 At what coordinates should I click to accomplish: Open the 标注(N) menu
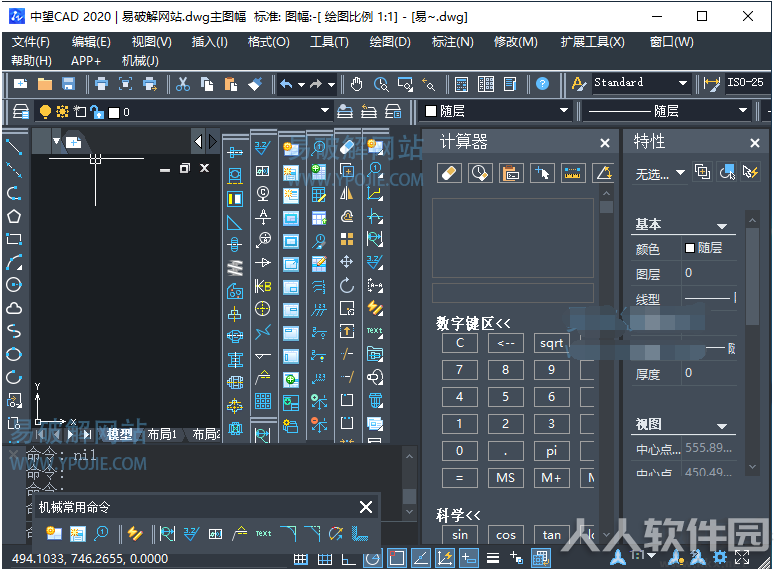click(x=453, y=42)
